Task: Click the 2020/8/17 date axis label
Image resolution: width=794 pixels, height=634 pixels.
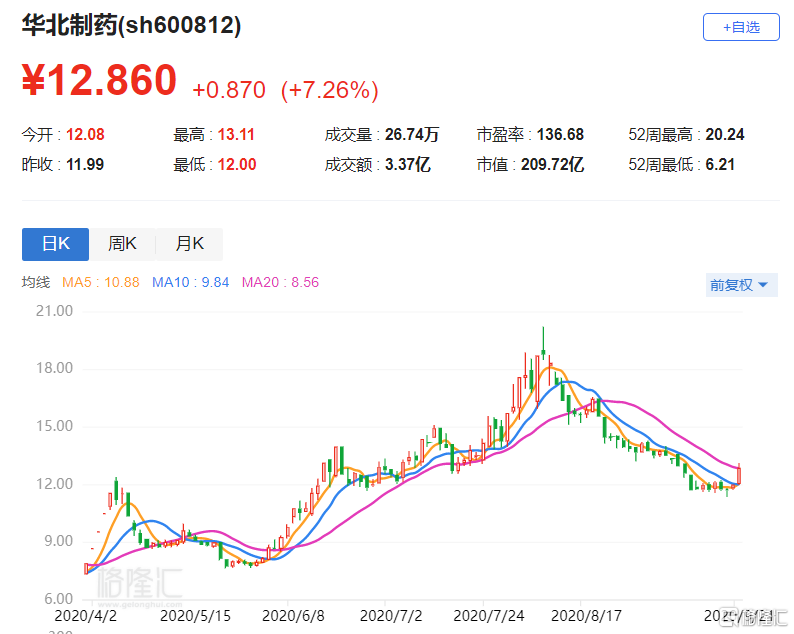Action: pyautogui.click(x=586, y=616)
